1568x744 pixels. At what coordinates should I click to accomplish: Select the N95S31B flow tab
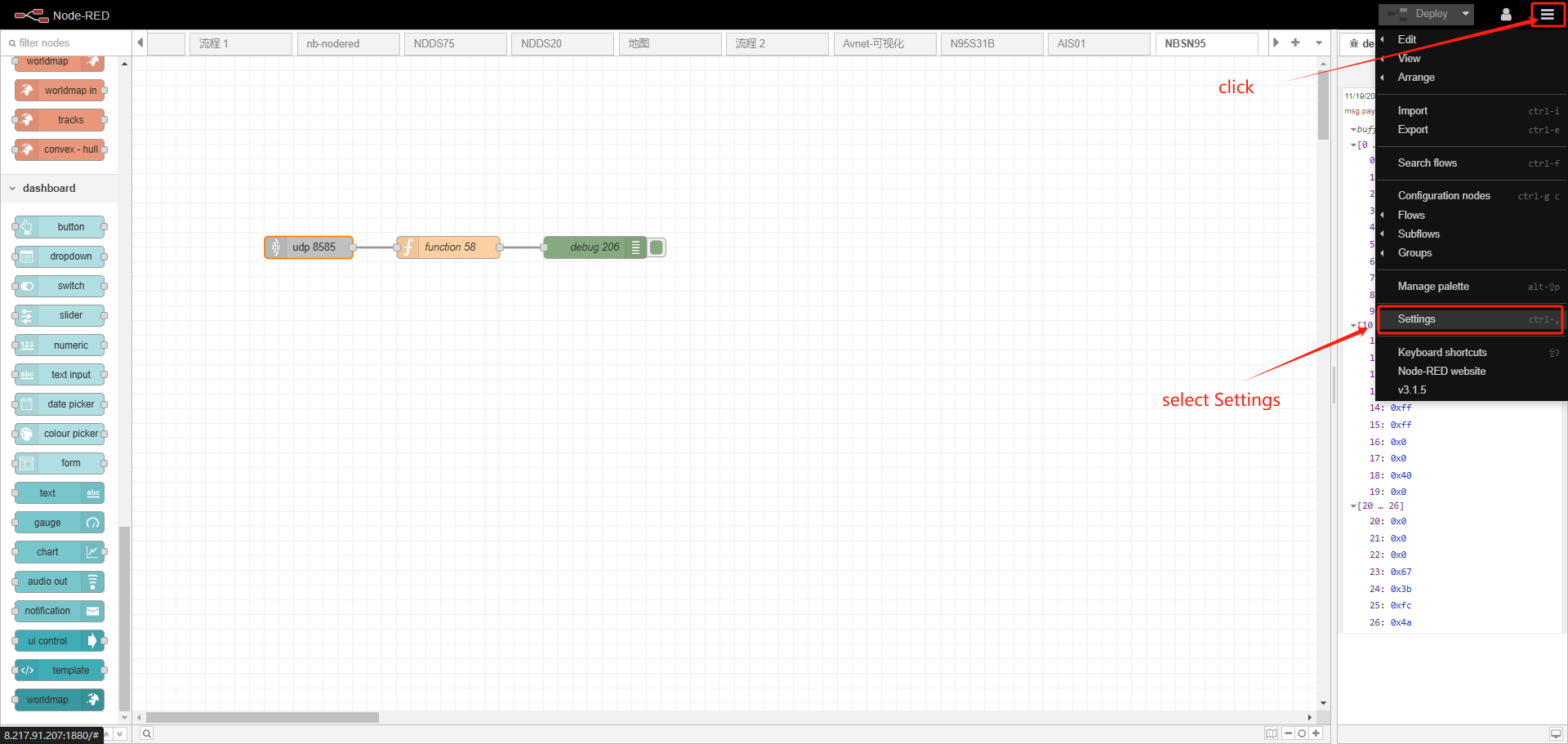click(x=991, y=43)
